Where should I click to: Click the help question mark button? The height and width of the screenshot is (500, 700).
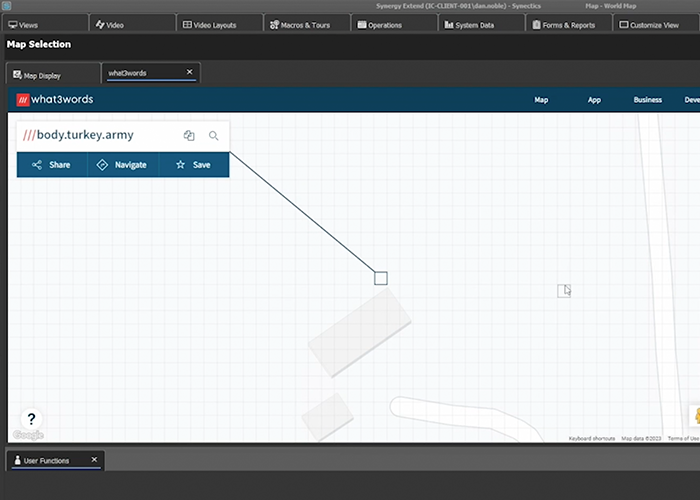pyautogui.click(x=31, y=419)
